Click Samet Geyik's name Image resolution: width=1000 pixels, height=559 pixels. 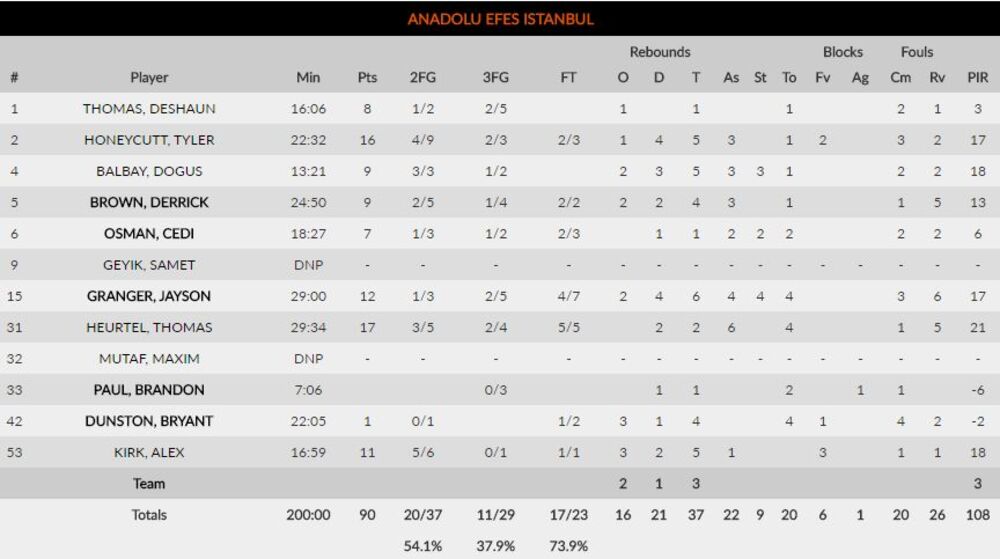click(149, 265)
